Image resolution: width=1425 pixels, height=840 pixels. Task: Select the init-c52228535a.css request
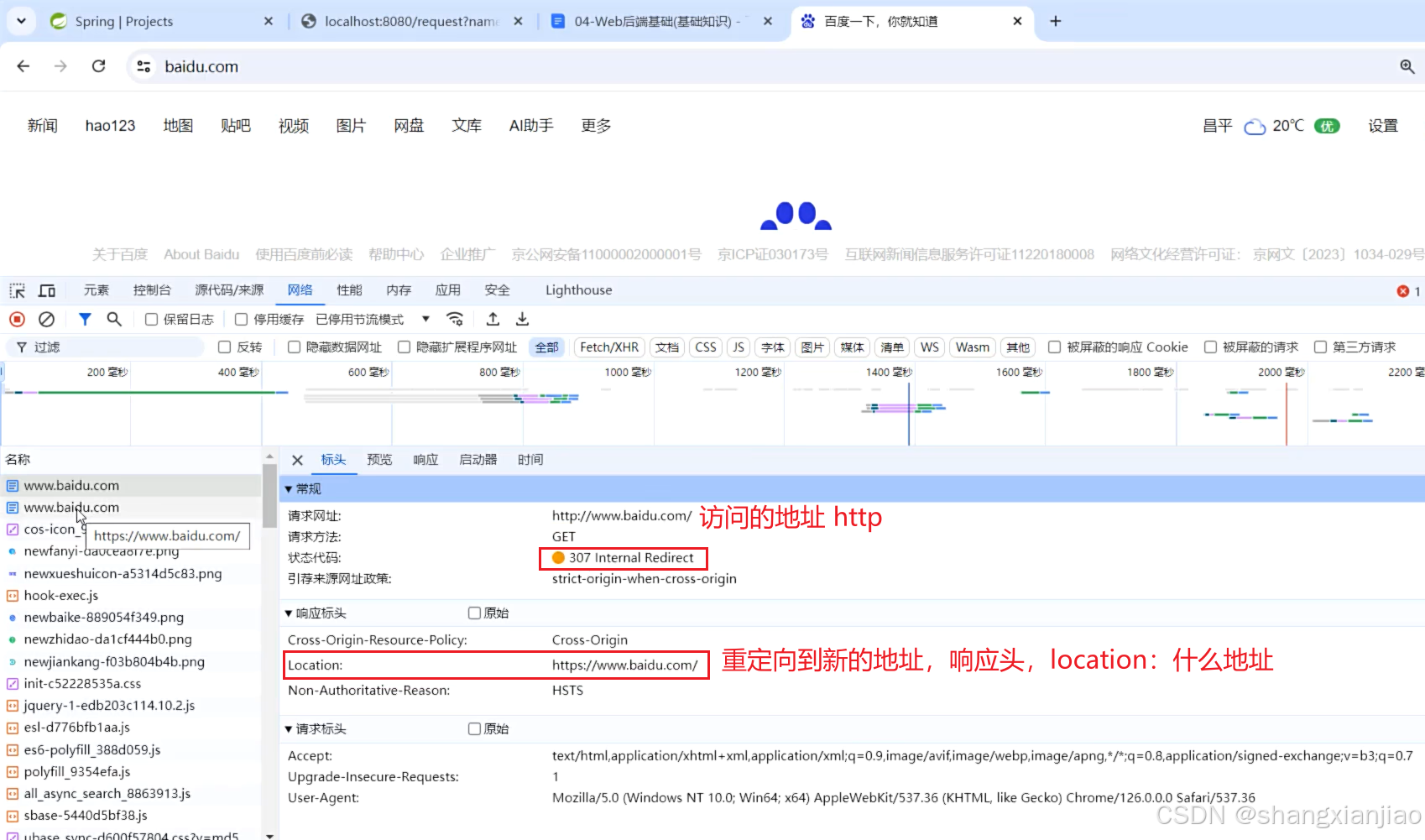click(x=131, y=684)
